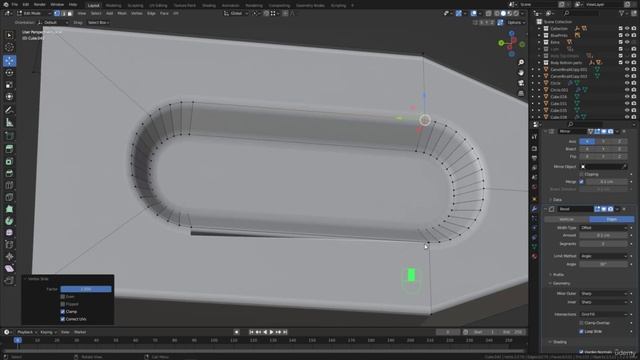Switch to the UV Editing workspace tab
This screenshot has height=360, width=640.
[x=158, y=5]
